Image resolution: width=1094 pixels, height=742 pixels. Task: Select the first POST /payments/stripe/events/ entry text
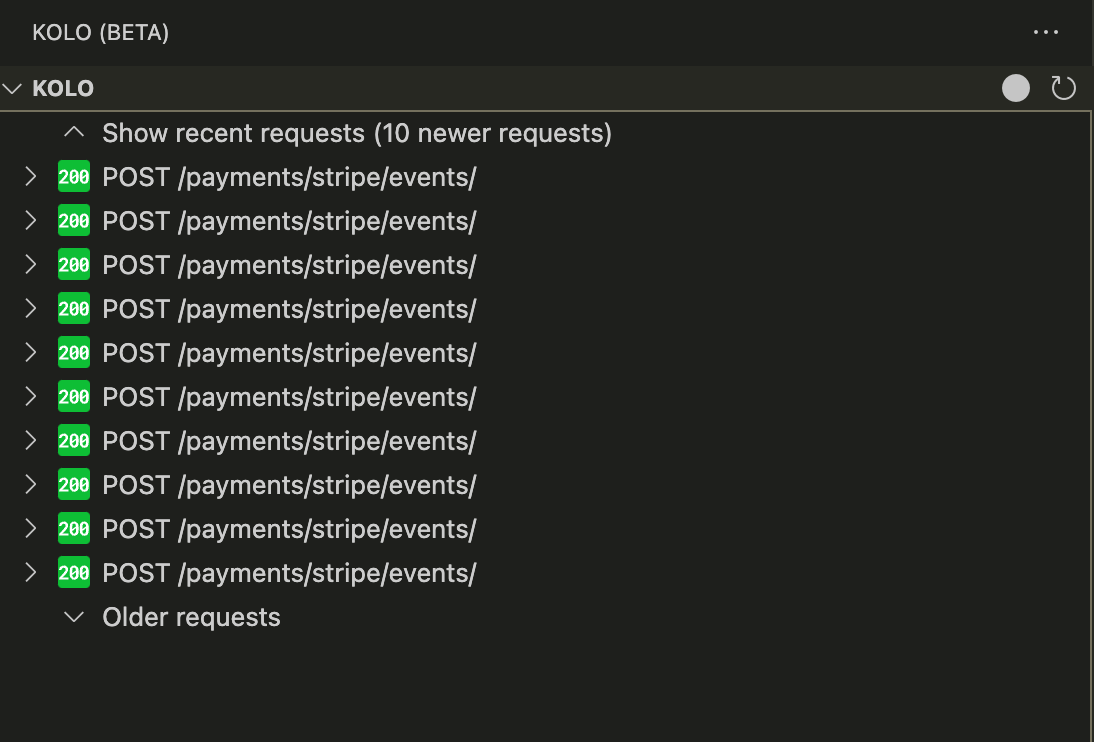(289, 177)
